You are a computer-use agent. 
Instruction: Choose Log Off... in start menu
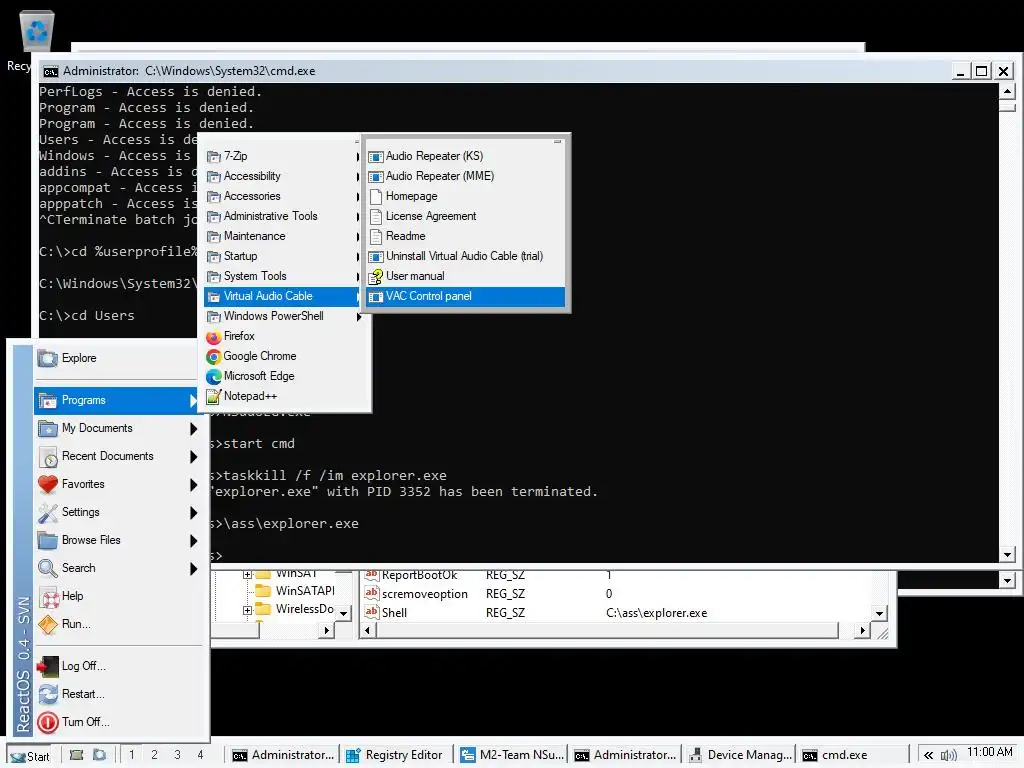118,665
